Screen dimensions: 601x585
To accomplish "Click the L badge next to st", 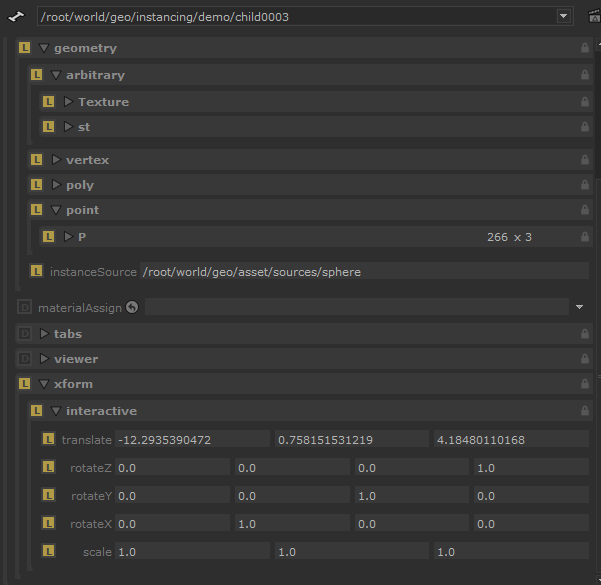I will coord(48,127).
